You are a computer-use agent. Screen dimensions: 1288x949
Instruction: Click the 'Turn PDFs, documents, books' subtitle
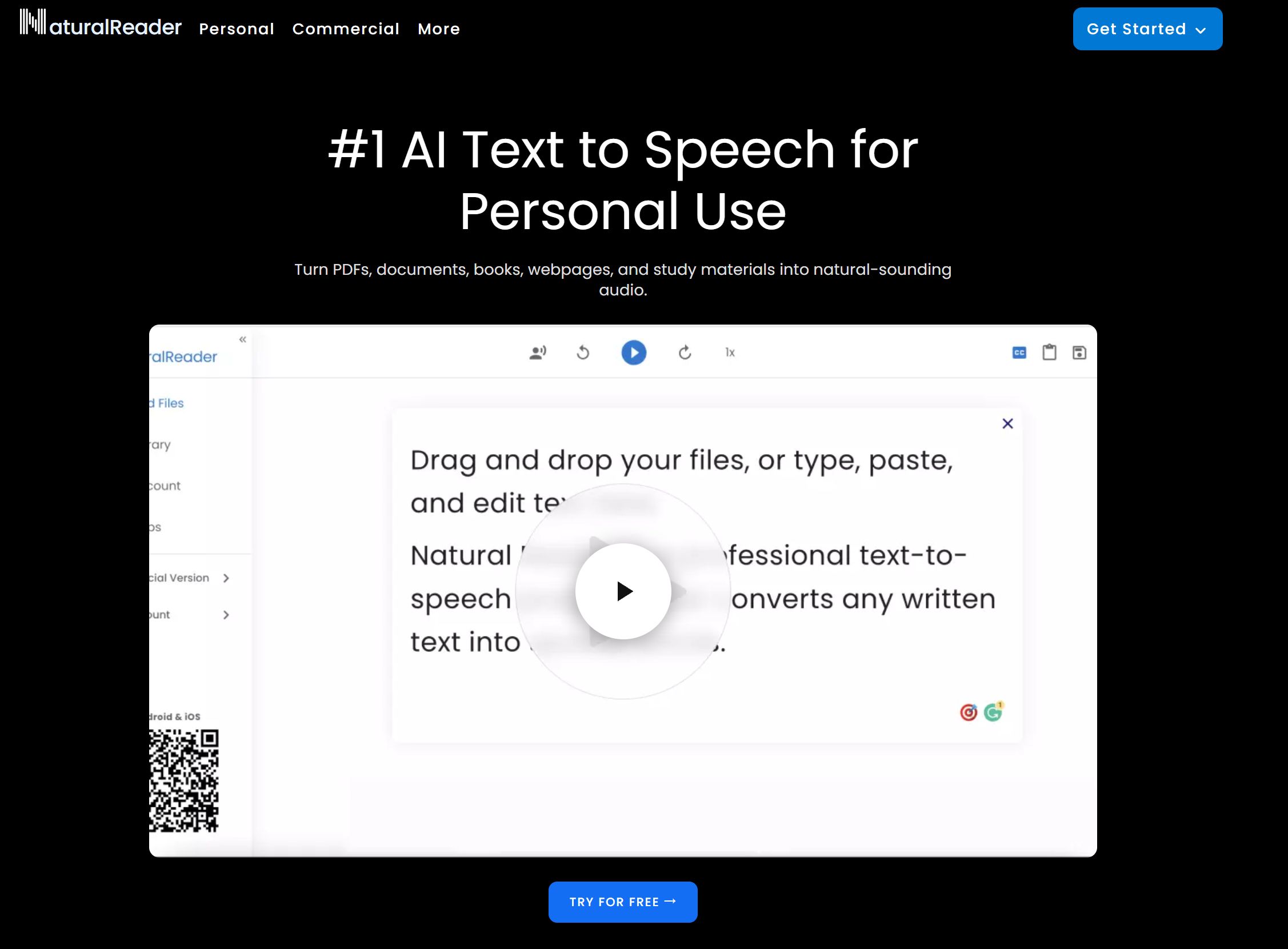click(x=623, y=279)
